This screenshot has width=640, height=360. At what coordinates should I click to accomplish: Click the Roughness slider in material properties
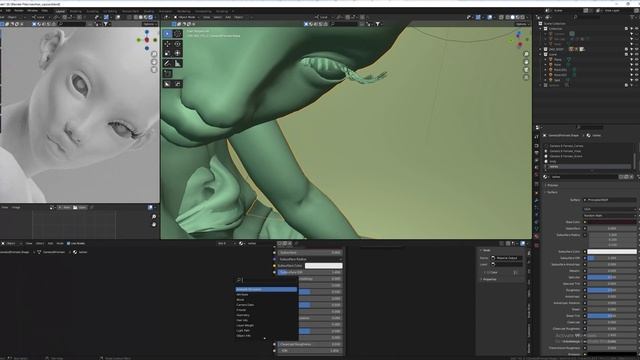pyautogui.click(x=611, y=290)
